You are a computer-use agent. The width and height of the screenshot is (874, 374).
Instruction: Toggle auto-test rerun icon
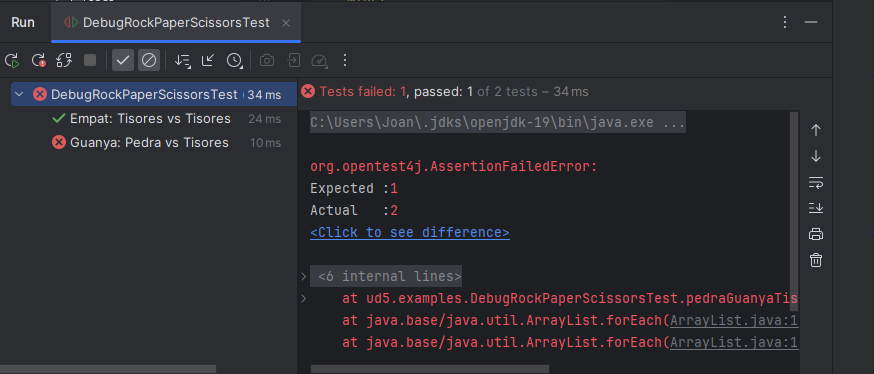[x=64, y=60]
